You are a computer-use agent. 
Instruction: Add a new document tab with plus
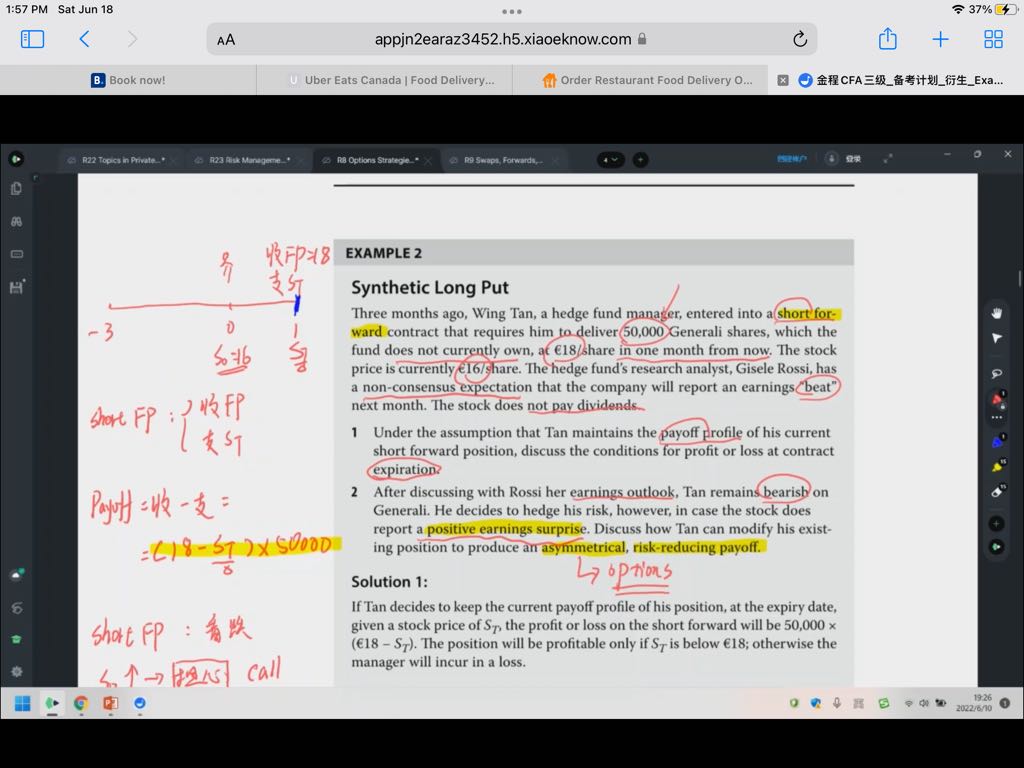[x=641, y=159]
